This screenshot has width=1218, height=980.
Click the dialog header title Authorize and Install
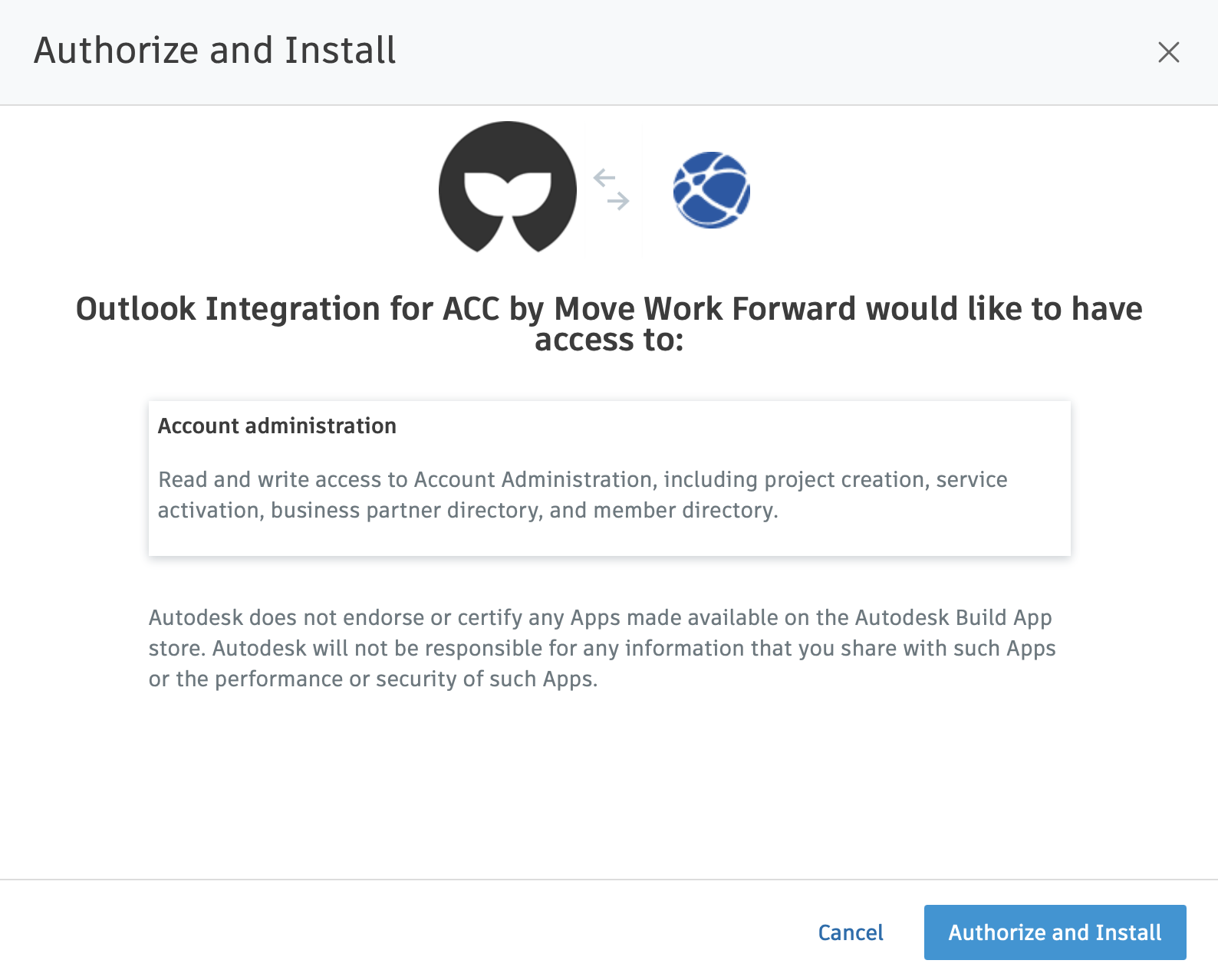point(215,51)
